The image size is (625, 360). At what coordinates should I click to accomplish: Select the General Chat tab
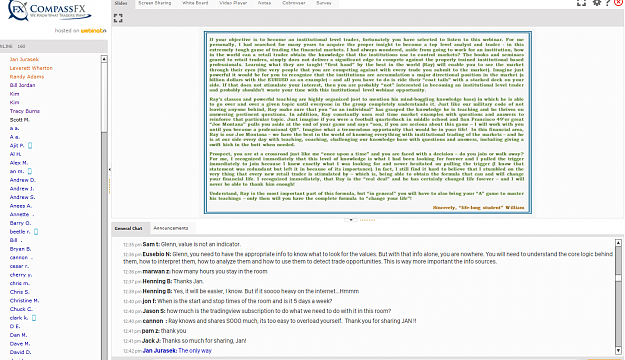(128, 228)
